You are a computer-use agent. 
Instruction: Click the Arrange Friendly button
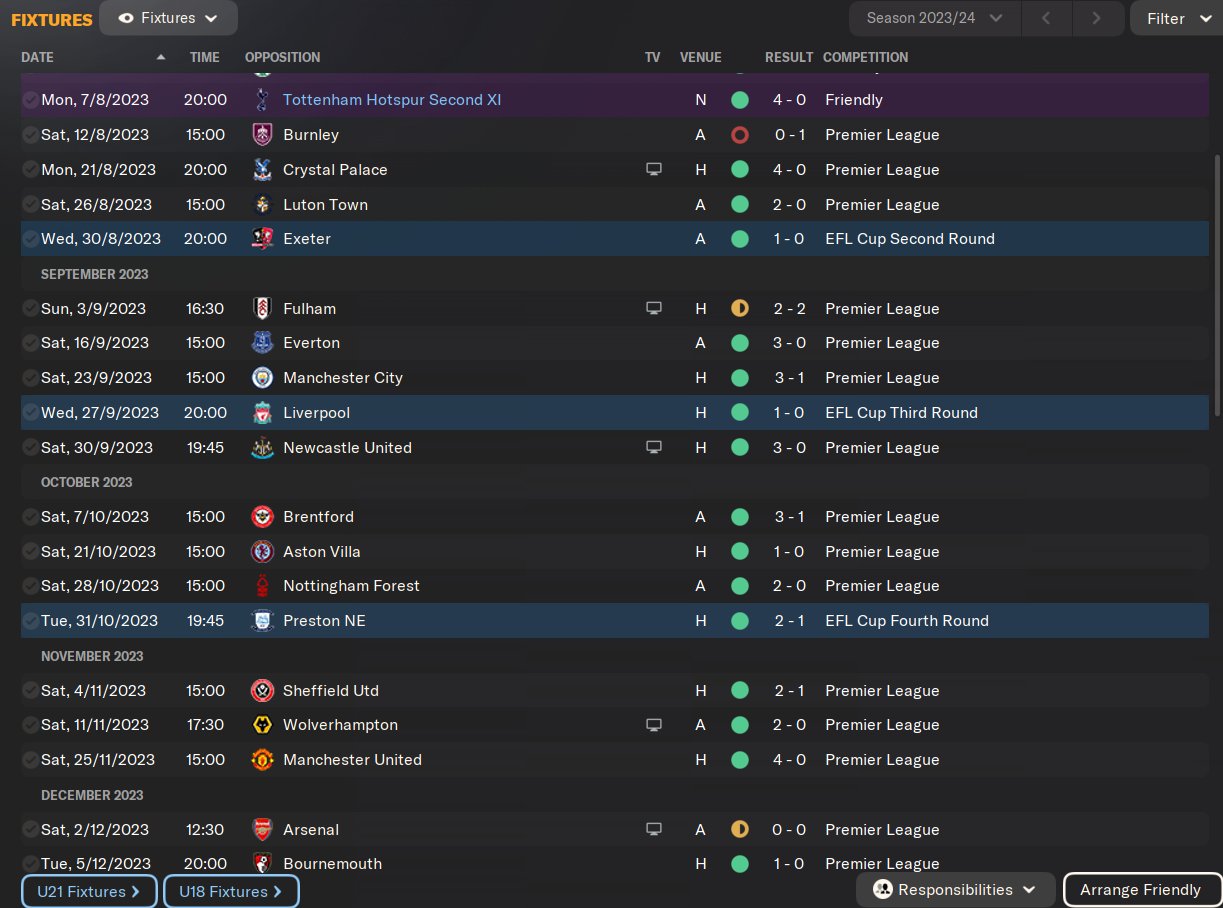pyautogui.click(x=1140, y=890)
